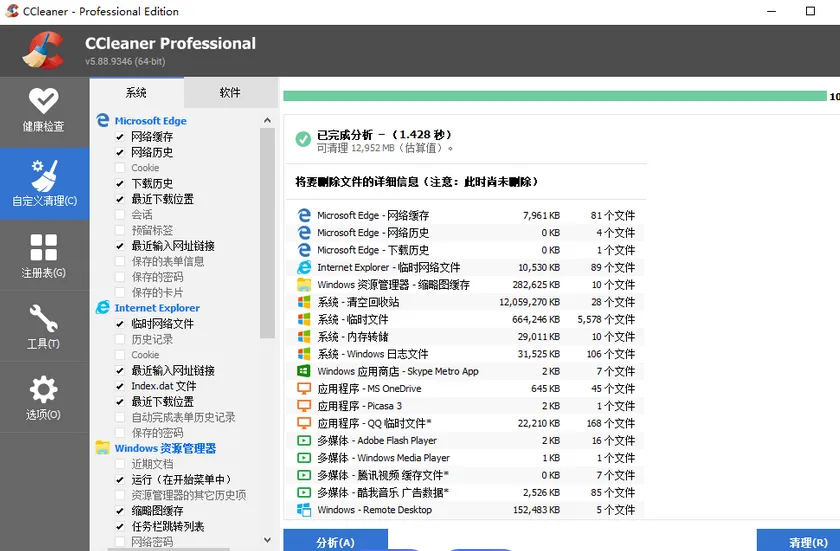Click the green analysis complete checkmark icon
Image resolution: width=840 pixels, height=551 pixels.
tap(303, 139)
